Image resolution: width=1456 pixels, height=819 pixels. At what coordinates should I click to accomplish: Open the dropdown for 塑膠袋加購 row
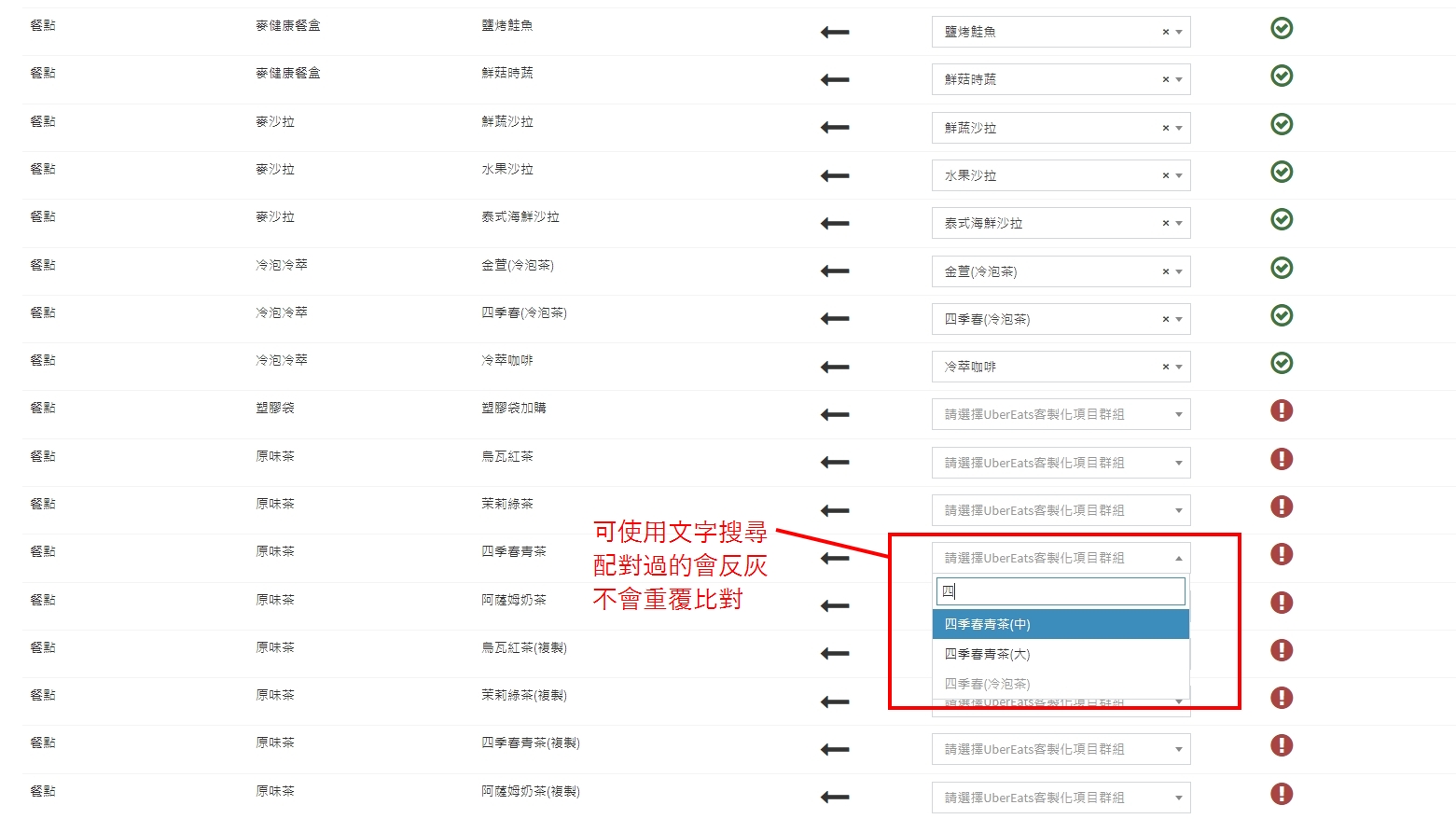click(1060, 415)
